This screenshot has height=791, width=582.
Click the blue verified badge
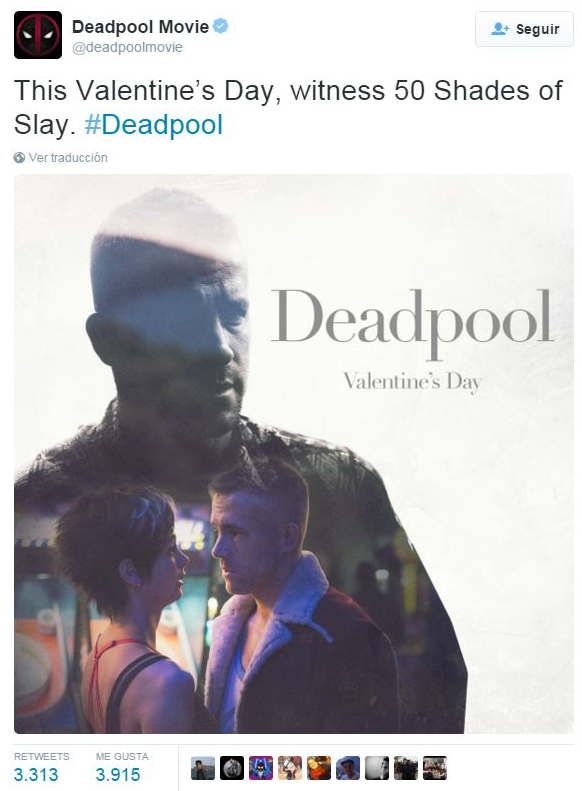[x=220, y=26]
